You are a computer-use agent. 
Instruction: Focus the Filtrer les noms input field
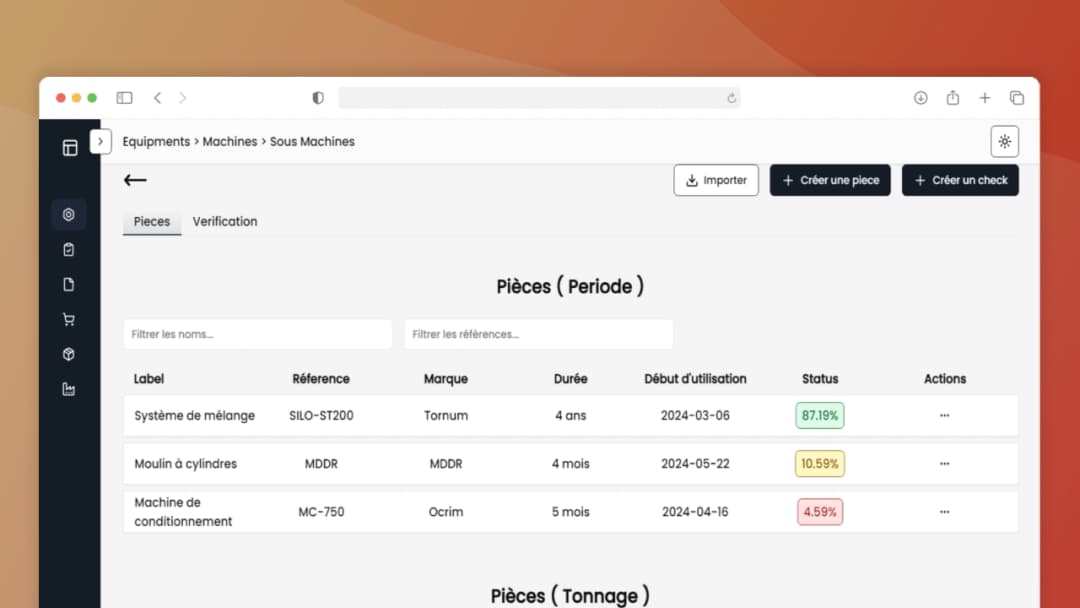(x=257, y=334)
